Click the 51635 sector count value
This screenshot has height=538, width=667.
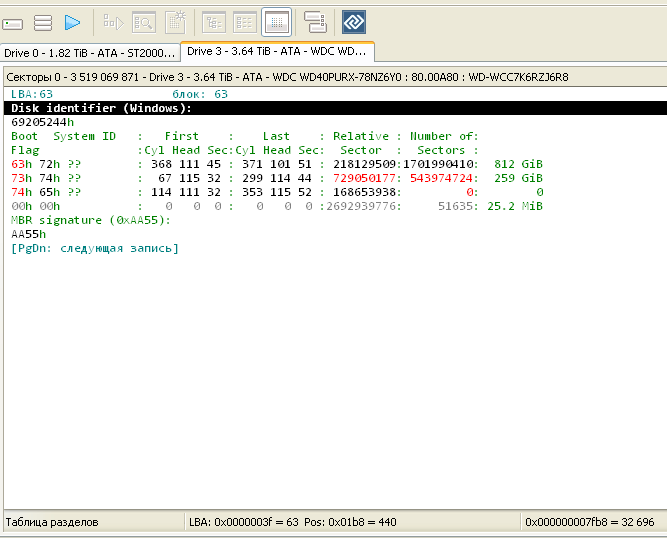(x=456, y=206)
